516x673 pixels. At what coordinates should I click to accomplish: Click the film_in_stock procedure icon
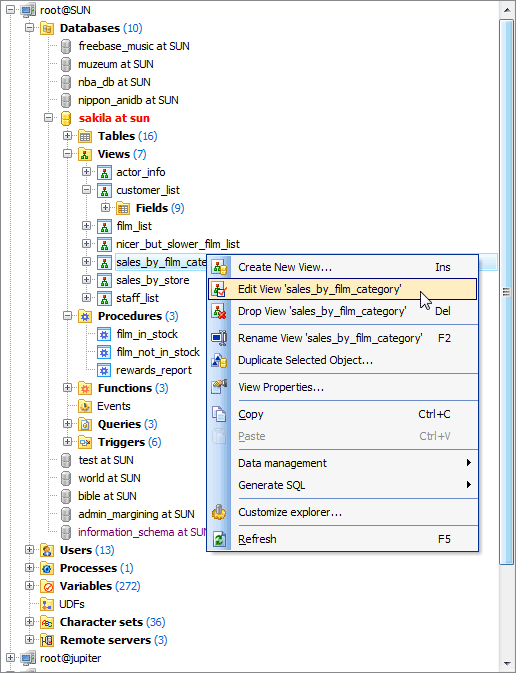(x=104, y=334)
